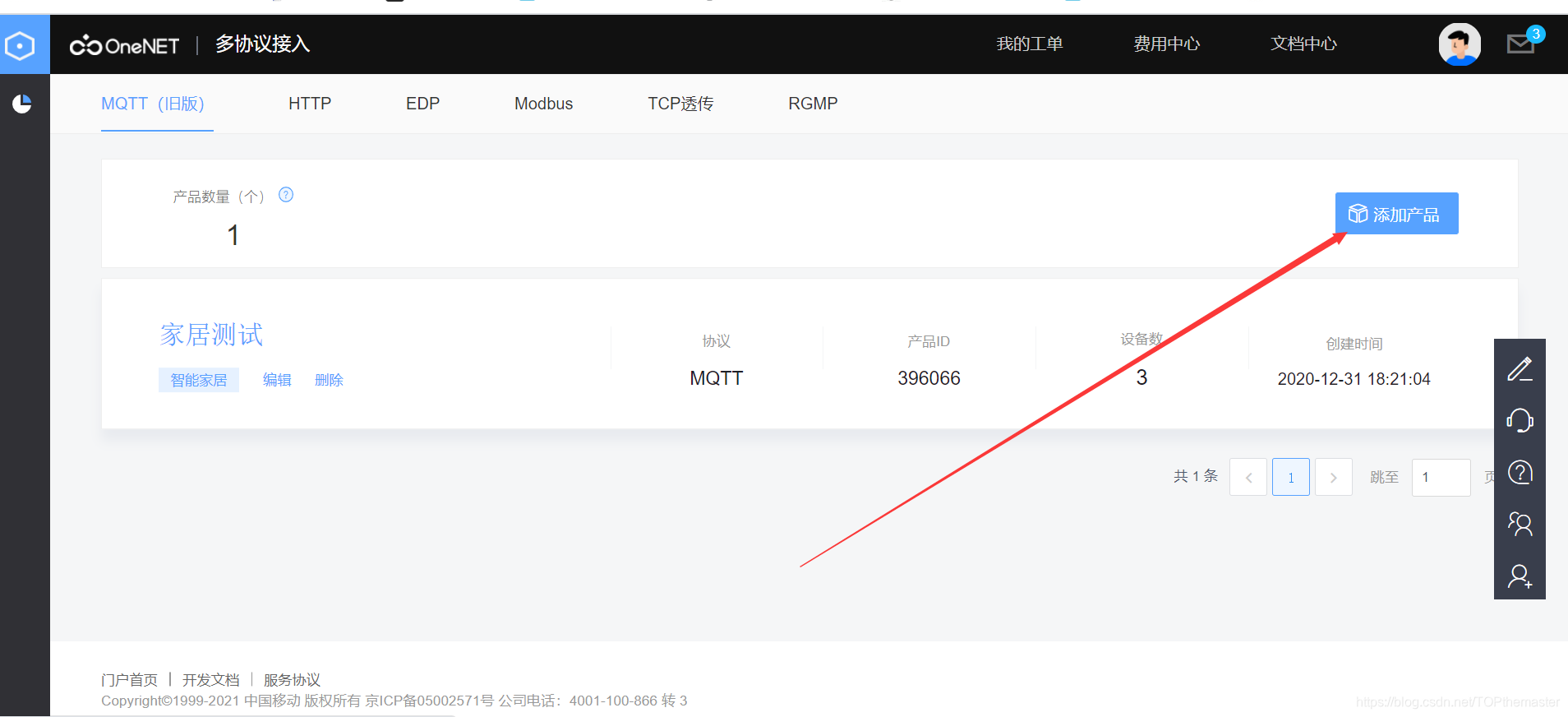Open the headset customer service icon
This screenshot has width=1568, height=717.
pos(1520,421)
